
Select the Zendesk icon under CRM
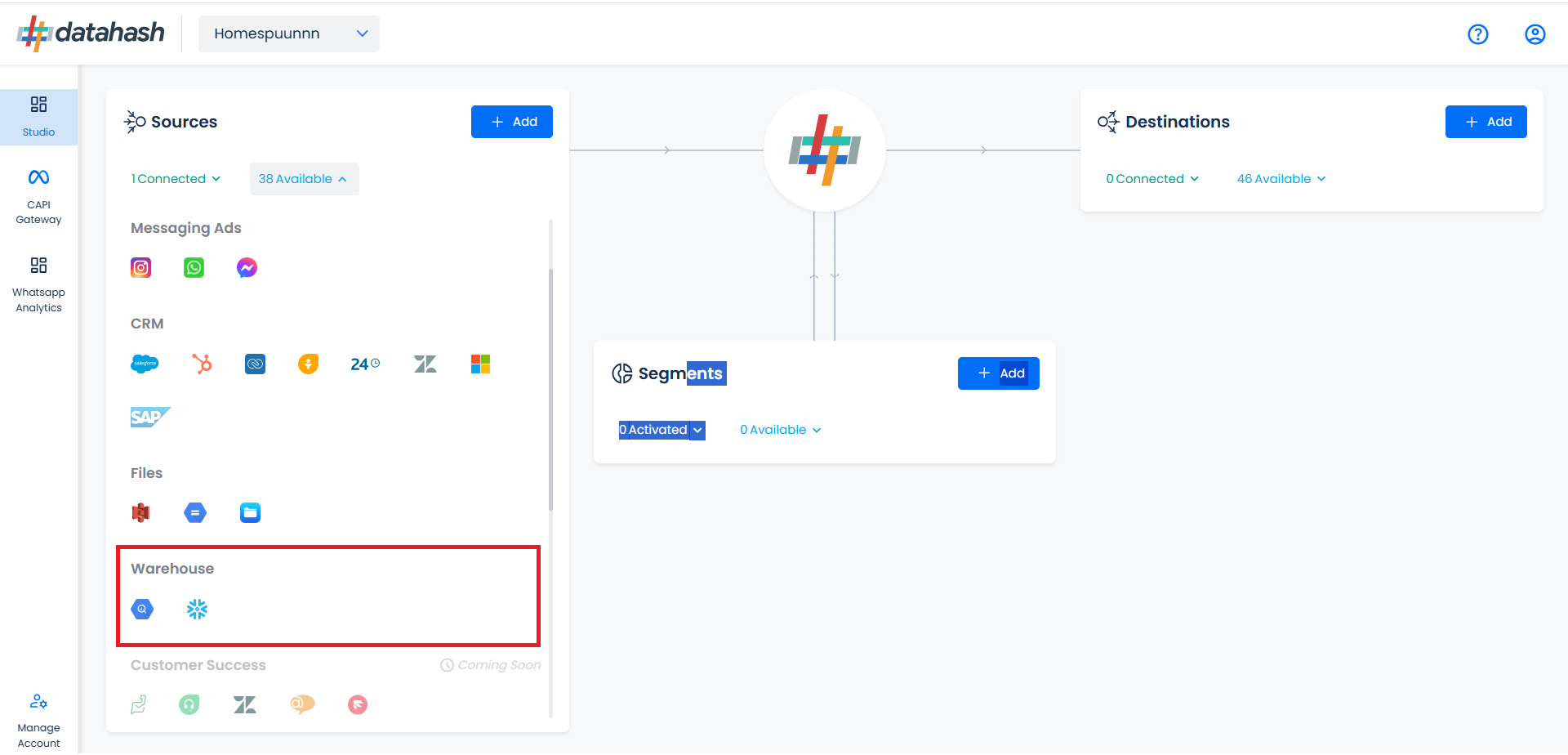(425, 364)
